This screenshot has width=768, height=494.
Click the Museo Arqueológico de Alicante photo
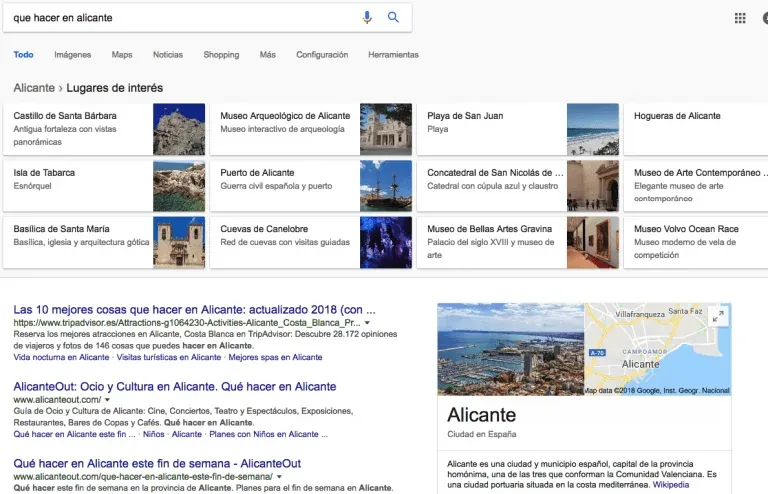386,129
